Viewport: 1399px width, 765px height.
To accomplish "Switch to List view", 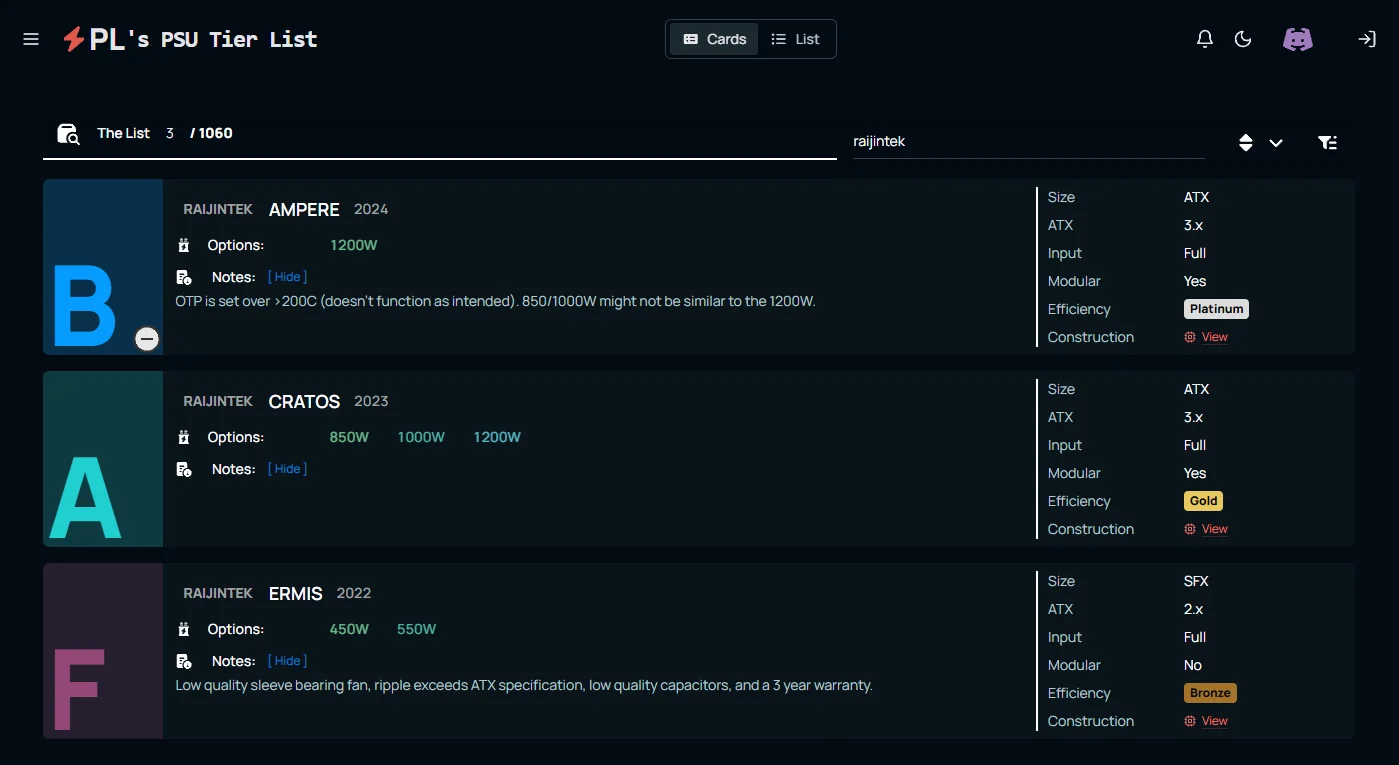I will (x=795, y=39).
